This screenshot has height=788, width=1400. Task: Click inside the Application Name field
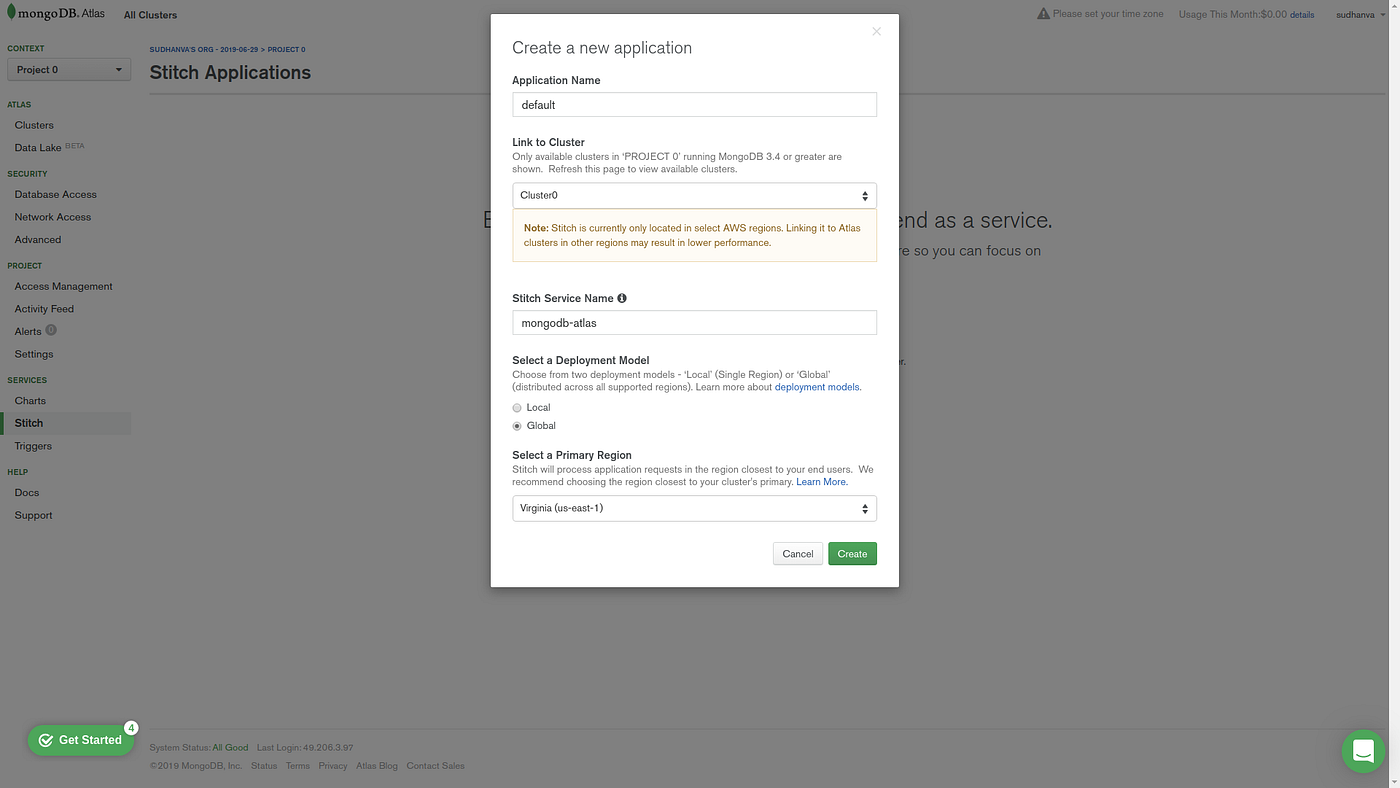[694, 104]
